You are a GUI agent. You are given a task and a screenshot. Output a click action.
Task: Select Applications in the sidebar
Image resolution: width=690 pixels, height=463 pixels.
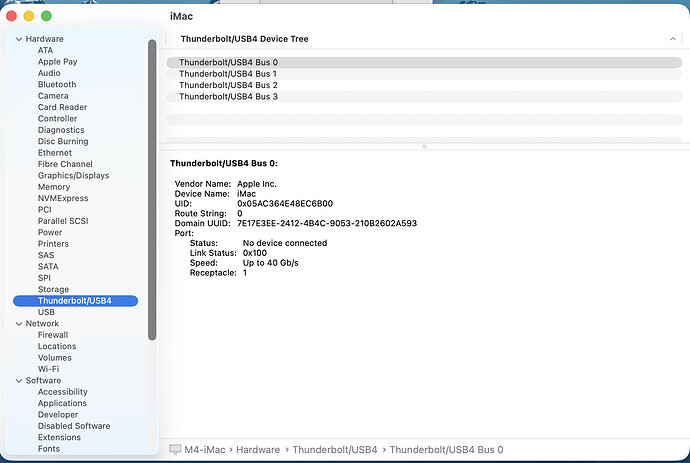point(62,404)
